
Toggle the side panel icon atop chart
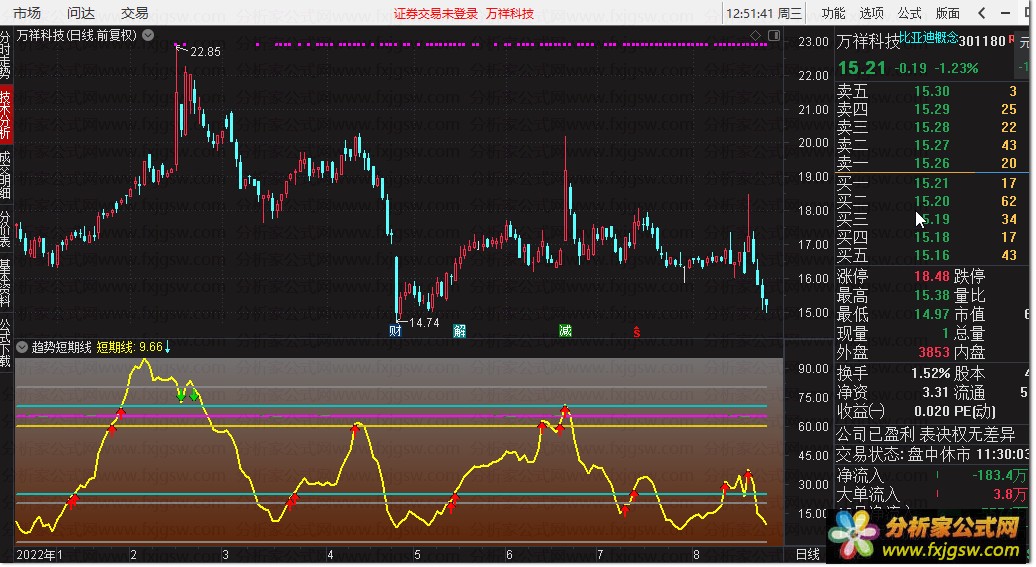point(774,35)
